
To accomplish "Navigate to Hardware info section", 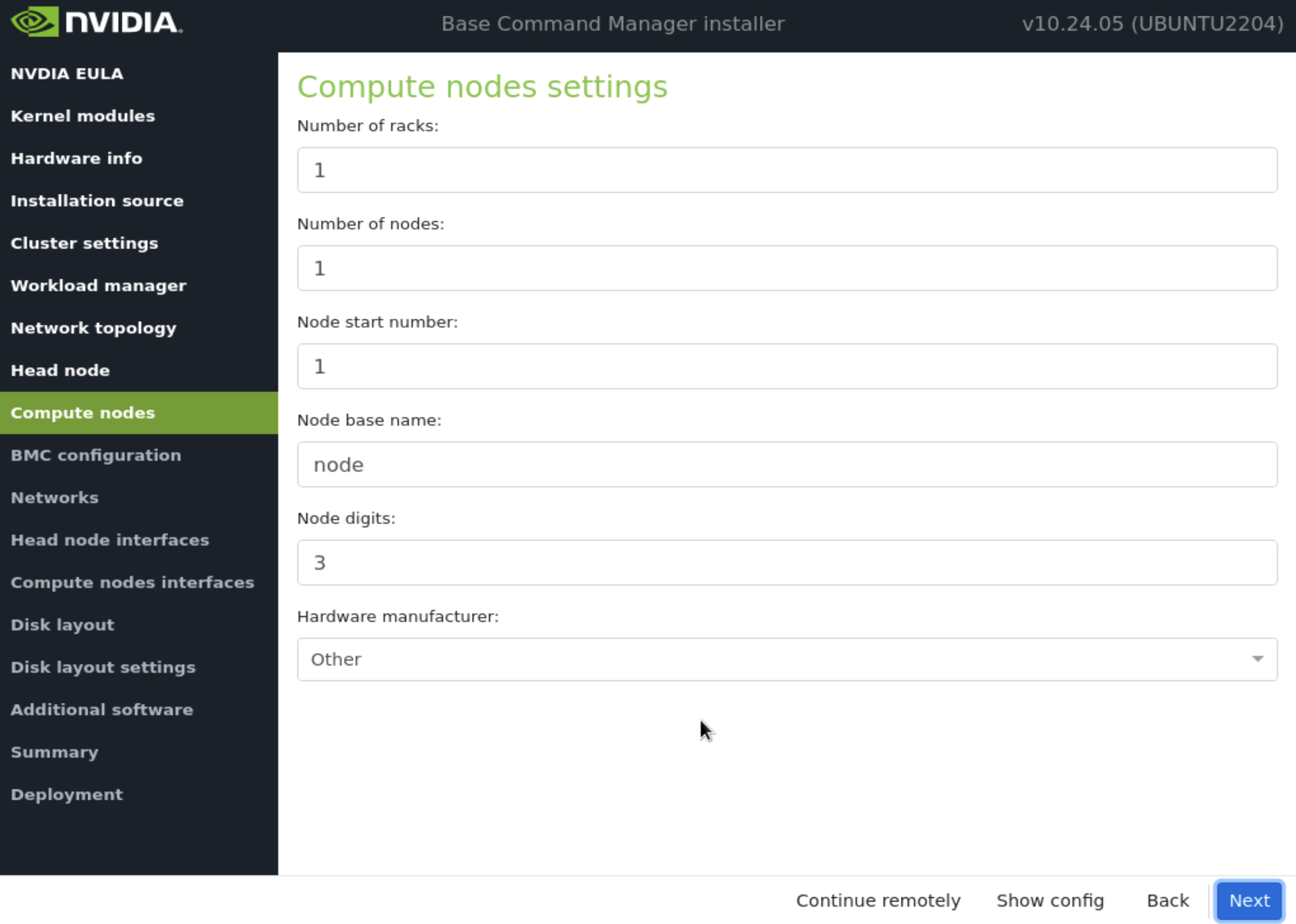I will click(x=76, y=158).
